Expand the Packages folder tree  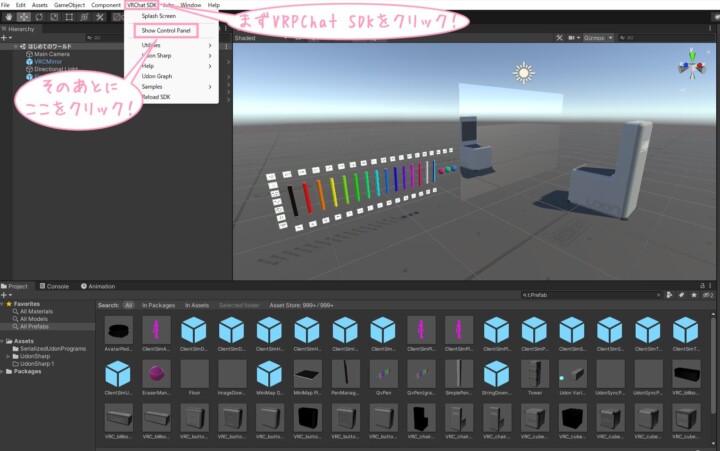click(2, 372)
